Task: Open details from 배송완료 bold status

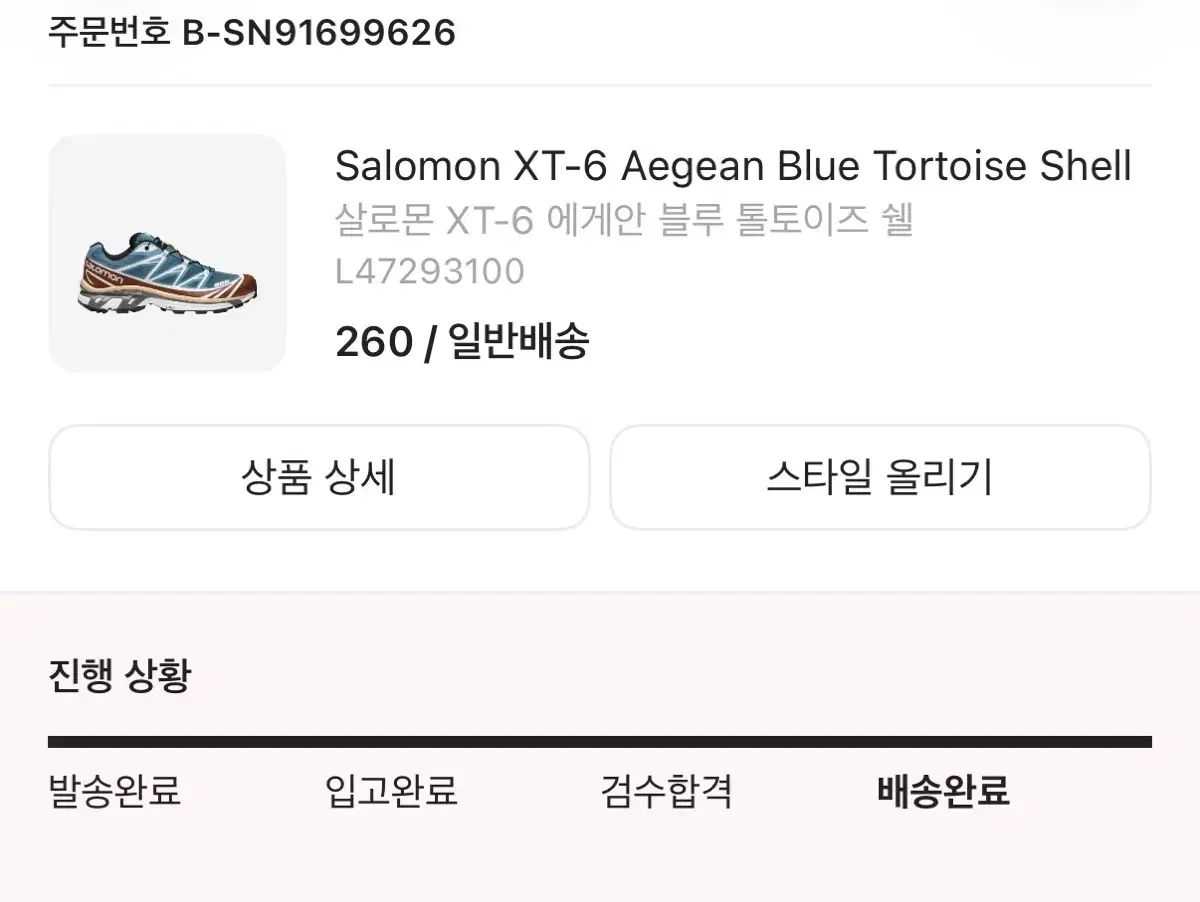Action: [946, 791]
